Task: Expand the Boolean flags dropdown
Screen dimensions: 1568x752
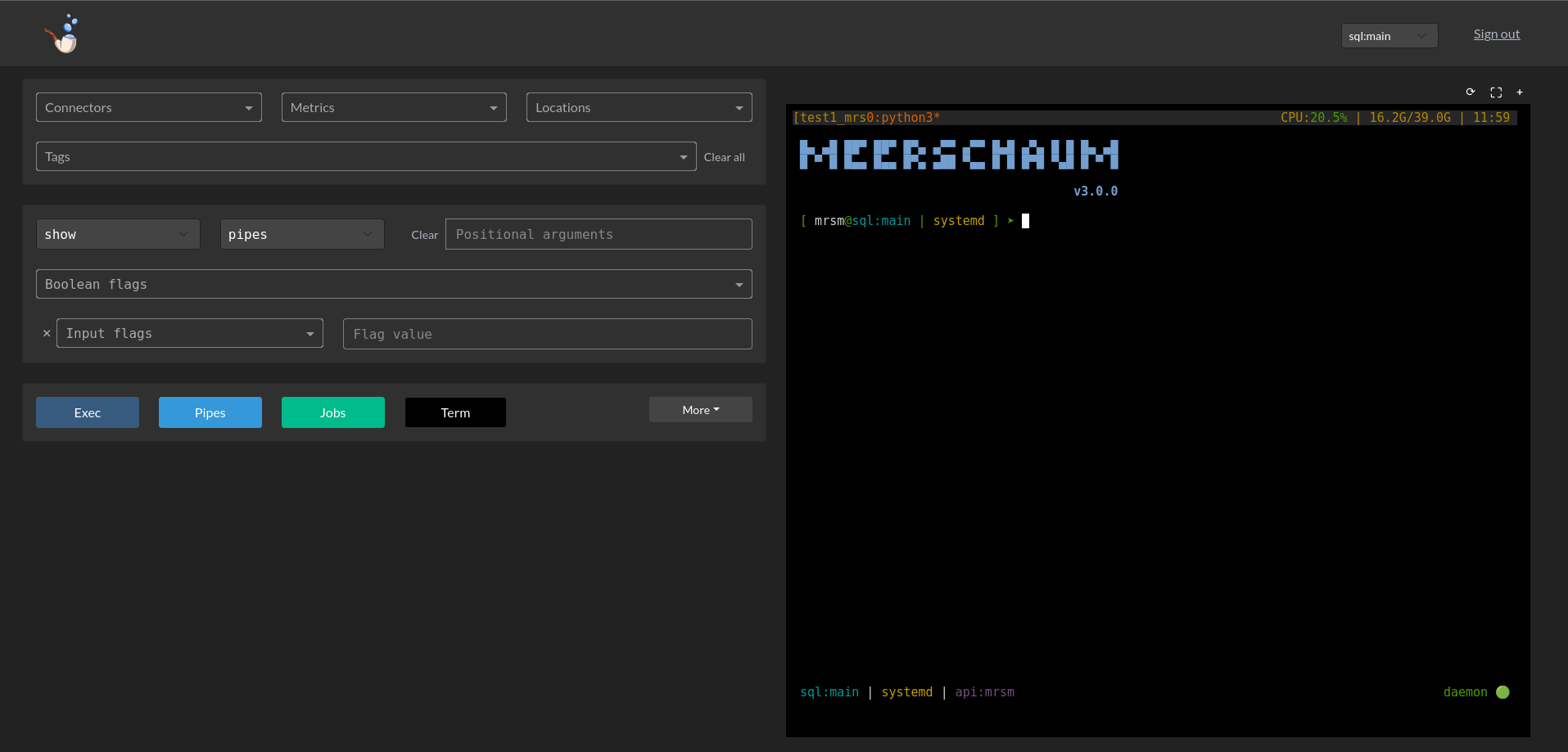Action: tap(394, 284)
